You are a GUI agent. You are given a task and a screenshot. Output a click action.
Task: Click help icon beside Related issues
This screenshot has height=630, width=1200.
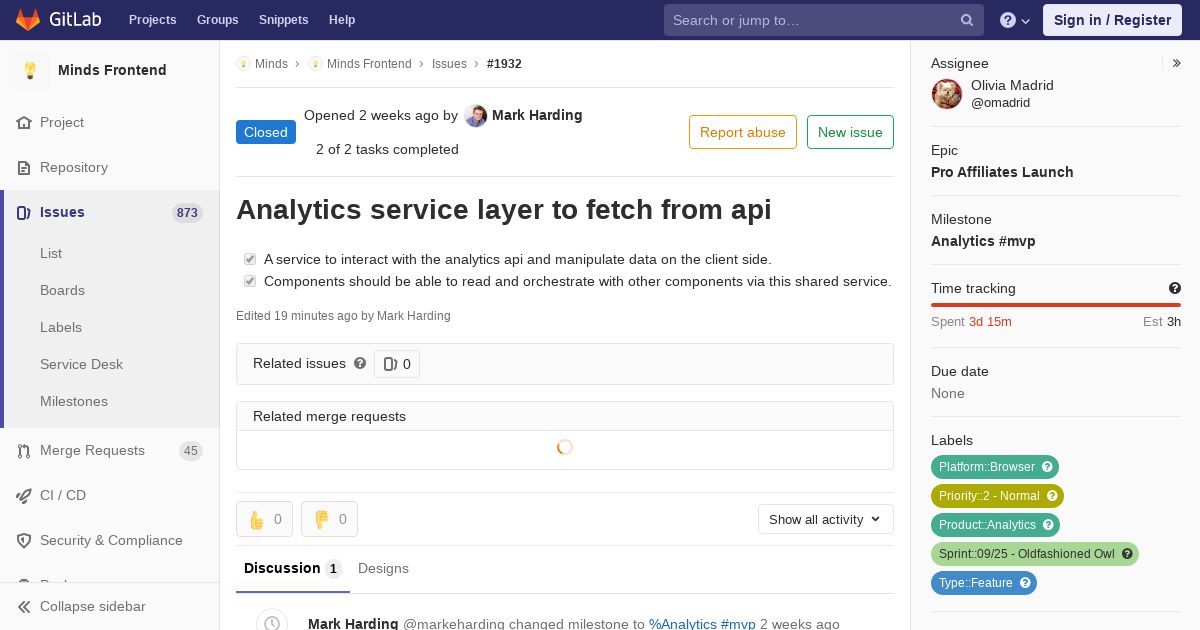[x=360, y=363]
